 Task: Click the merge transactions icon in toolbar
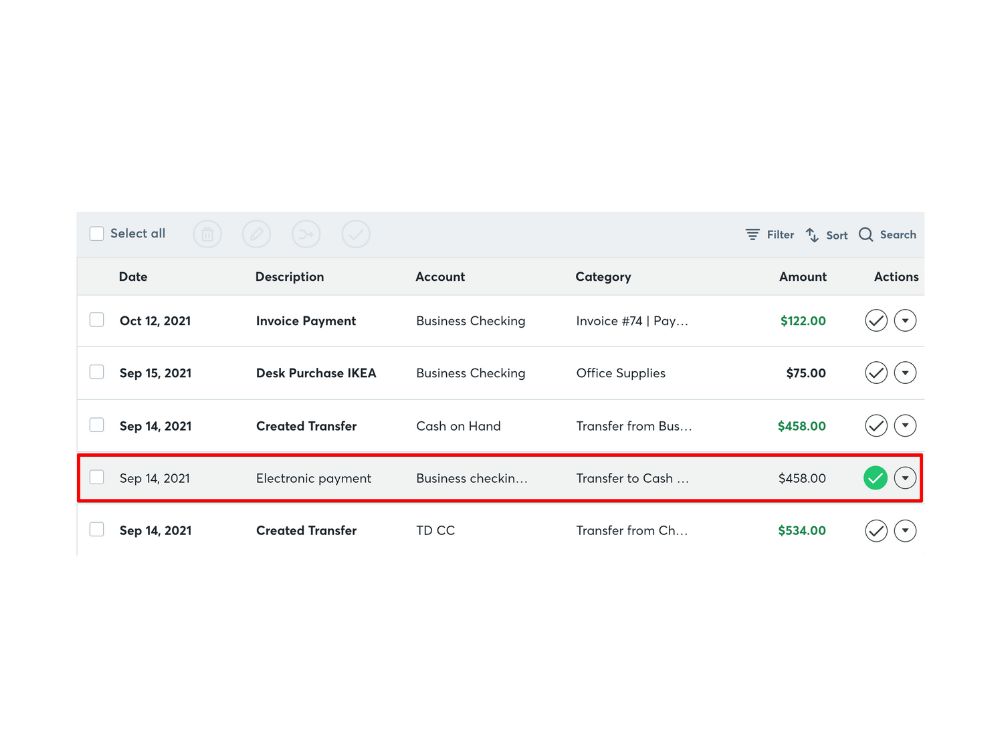pos(306,234)
